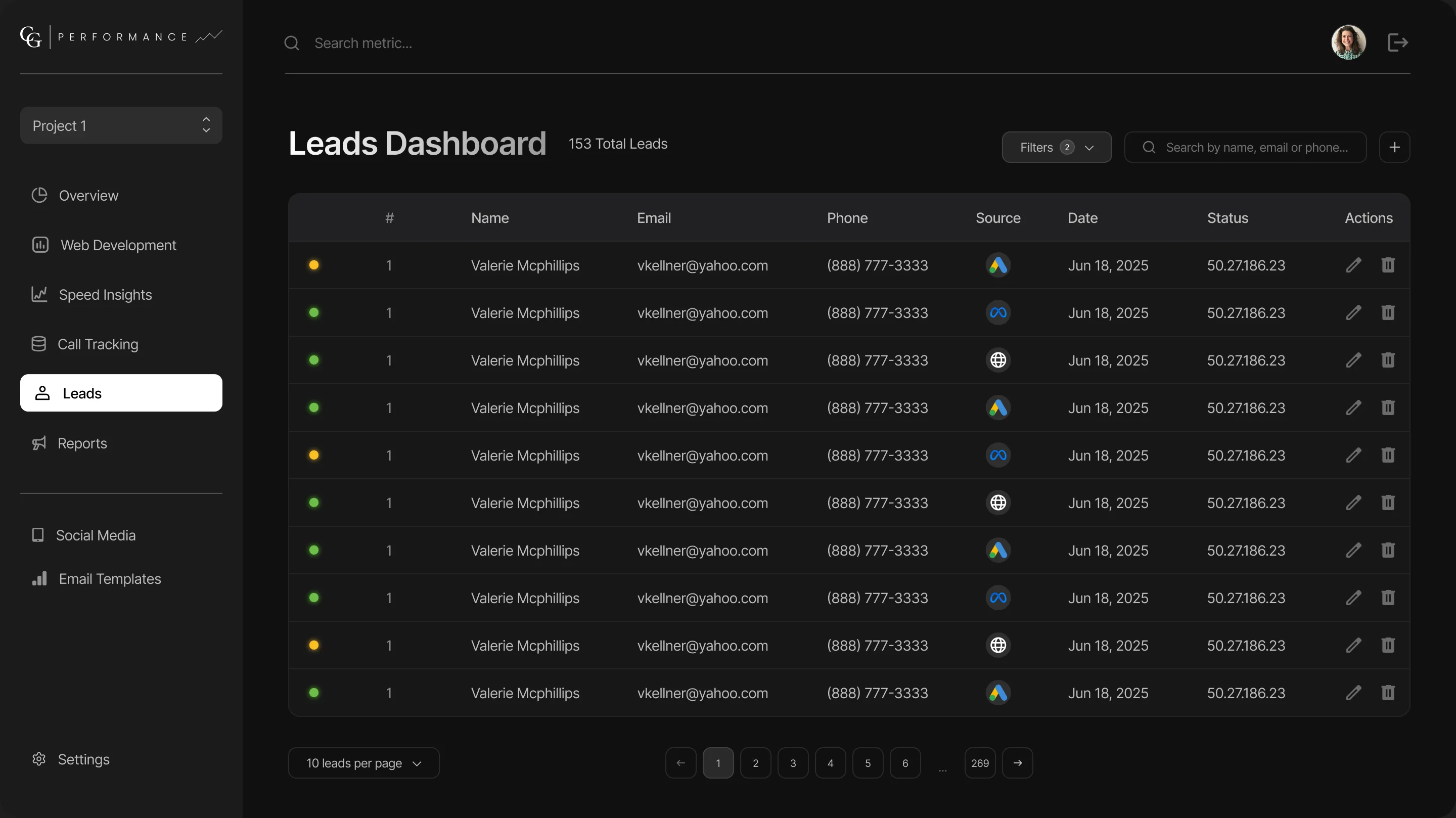Viewport: 1456px width, 818px height.
Task: Open Social Media in the sidebar
Action: pyautogui.click(x=83, y=535)
